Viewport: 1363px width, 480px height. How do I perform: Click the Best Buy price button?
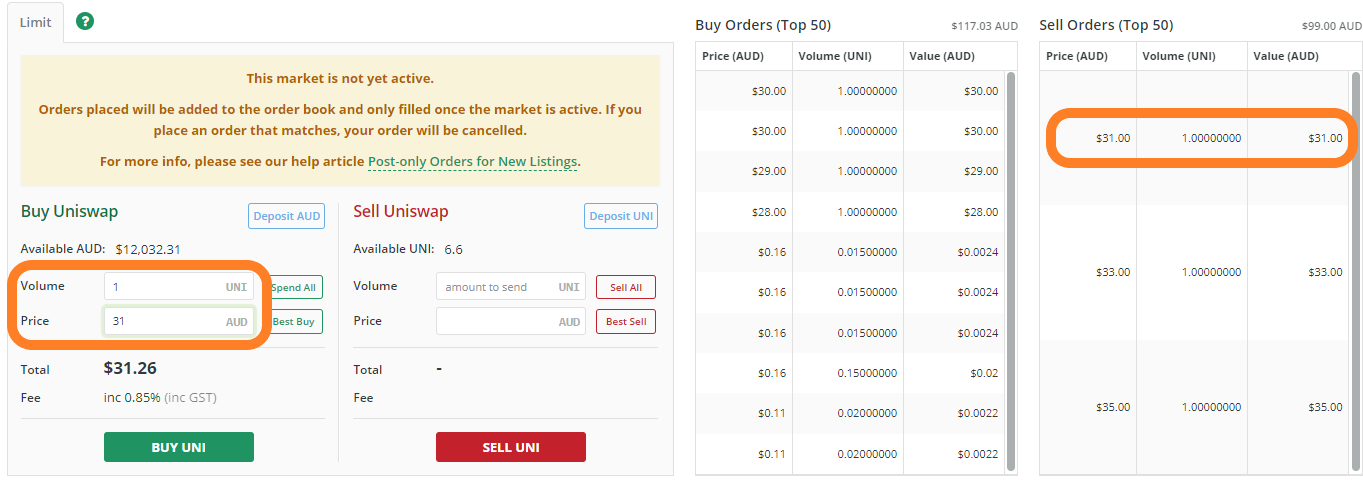coord(294,322)
